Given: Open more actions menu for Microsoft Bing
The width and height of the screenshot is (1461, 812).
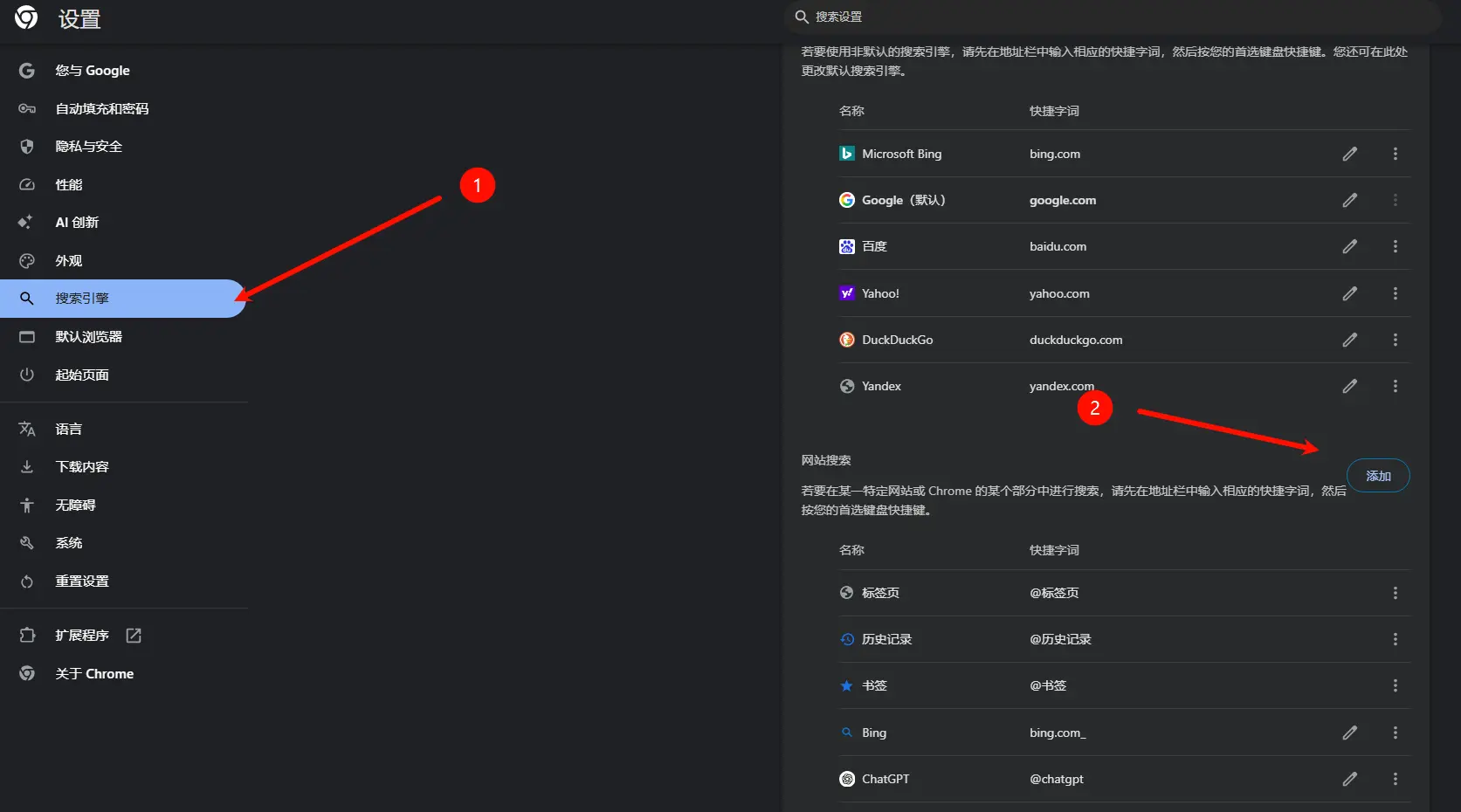Looking at the screenshot, I should coord(1395,154).
